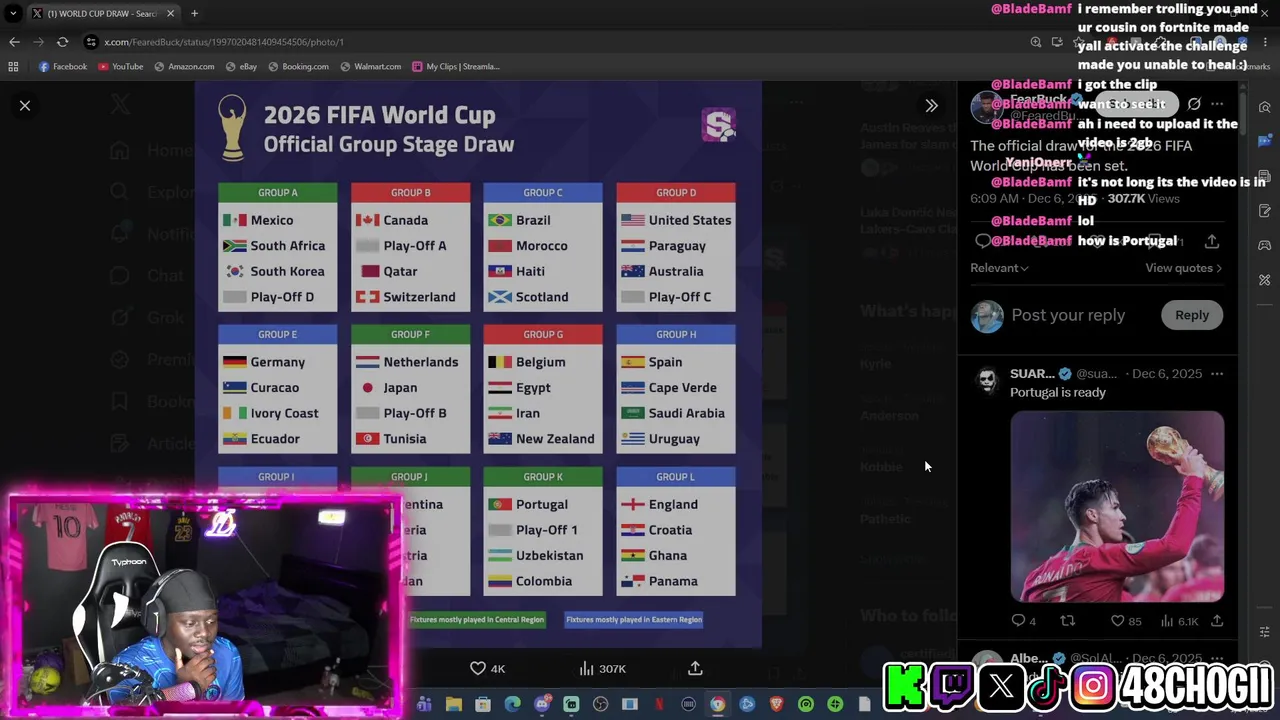Open the bookmarks apps grid icon

(13, 67)
